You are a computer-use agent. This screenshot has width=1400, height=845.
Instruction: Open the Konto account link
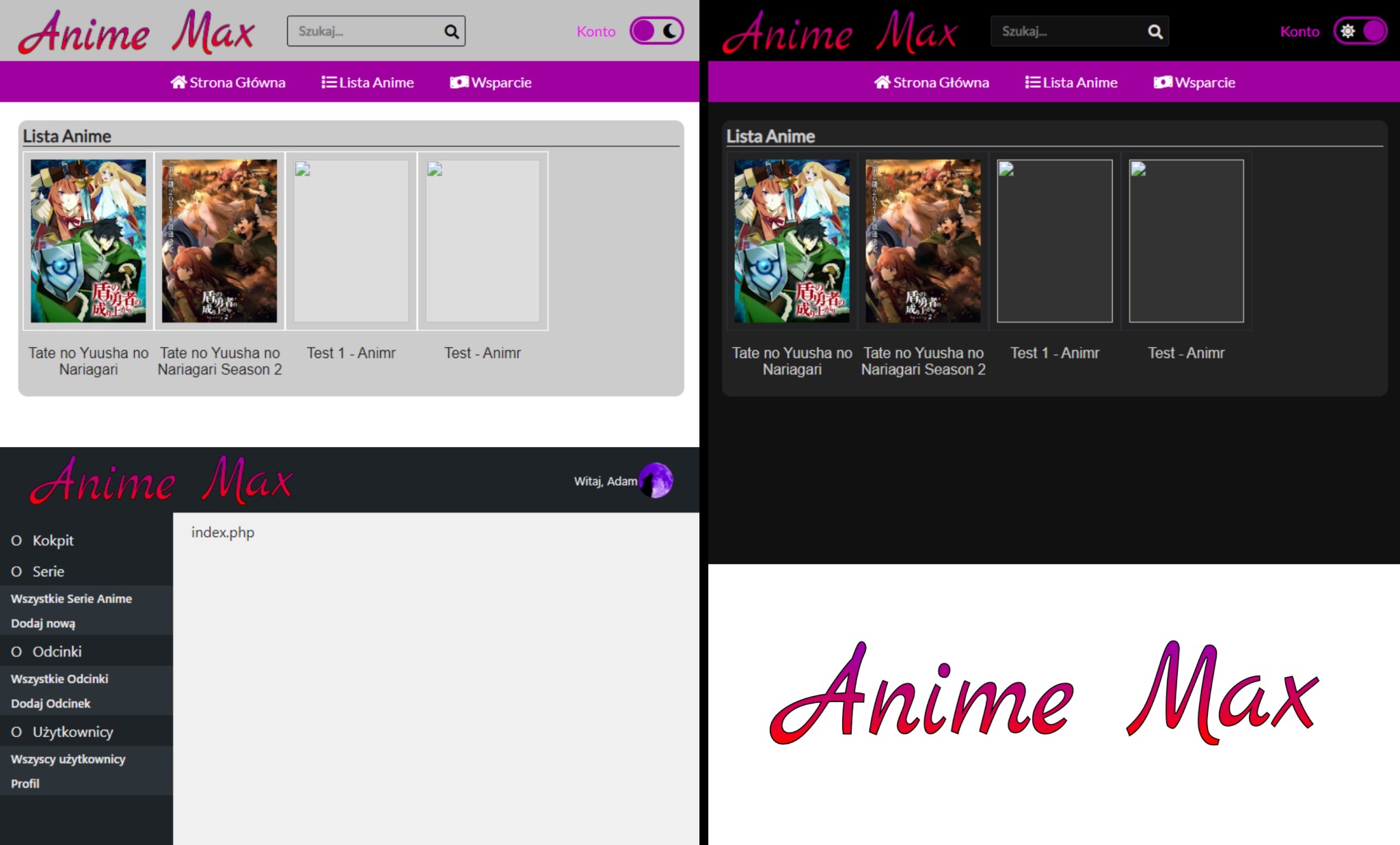[595, 31]
